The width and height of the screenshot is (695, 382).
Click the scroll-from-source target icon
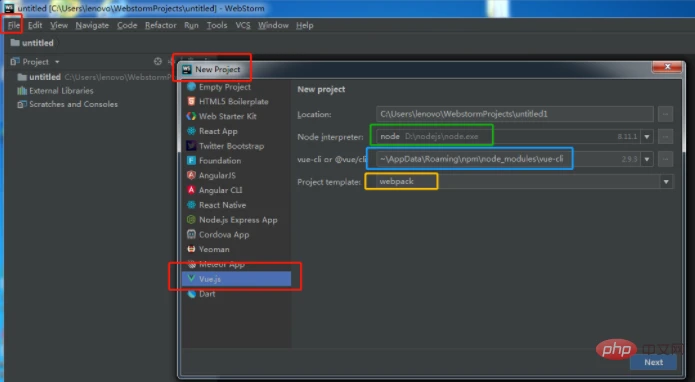(x=157, y=62)
